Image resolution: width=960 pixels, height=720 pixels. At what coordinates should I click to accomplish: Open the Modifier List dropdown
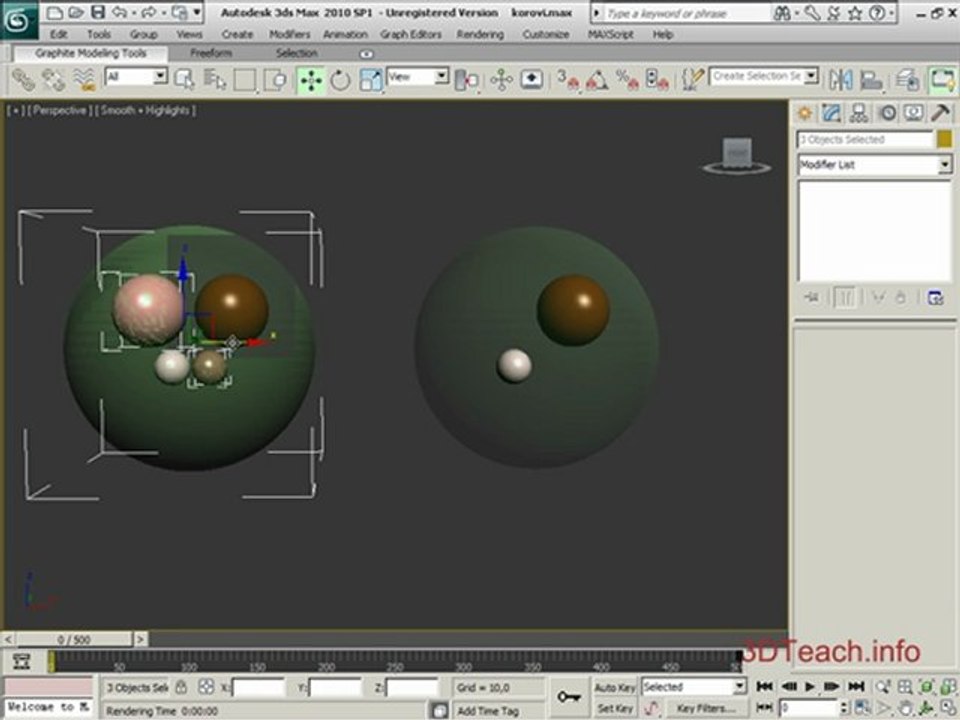click(x=945, y=164)
